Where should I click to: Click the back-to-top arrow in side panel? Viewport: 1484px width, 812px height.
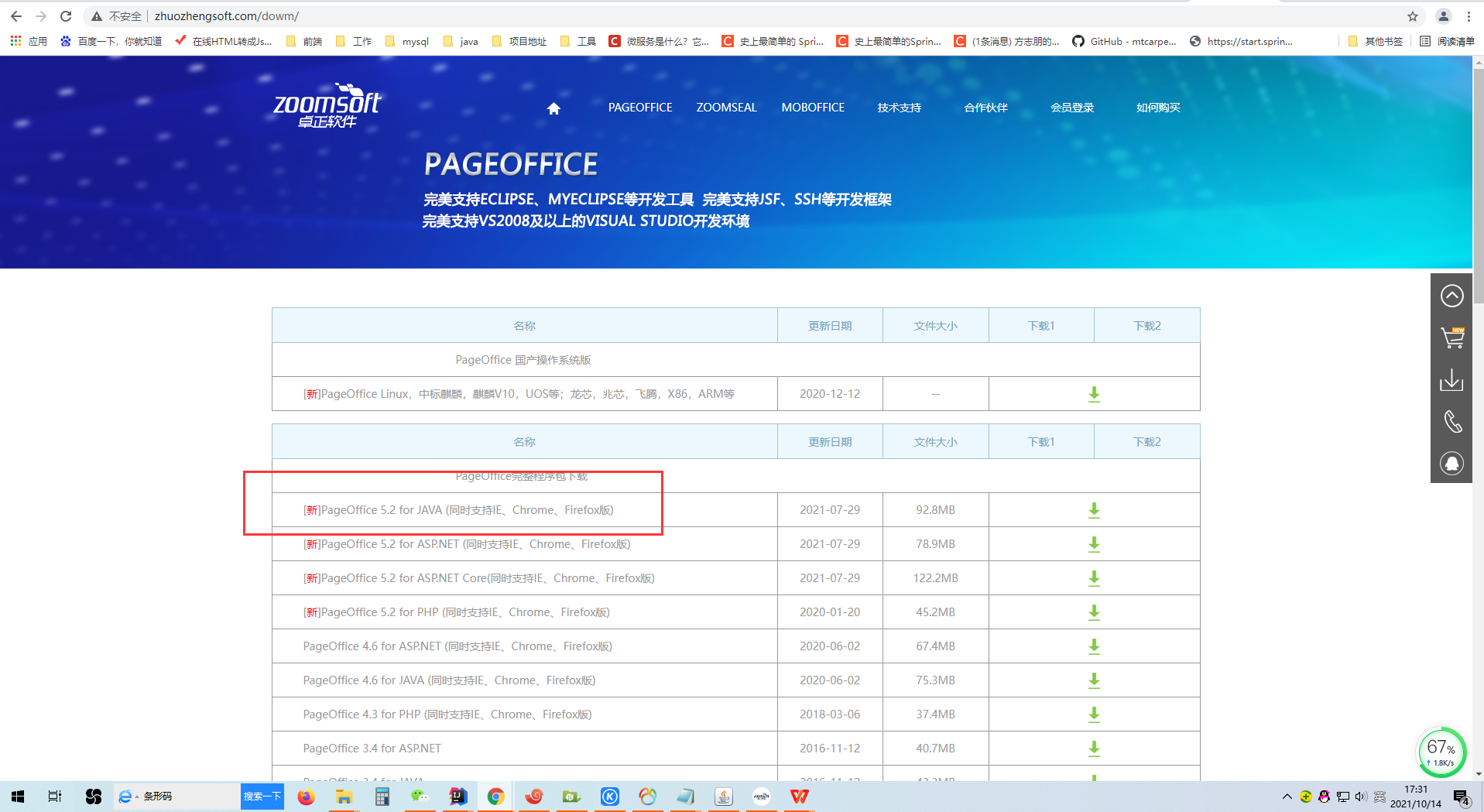[x=1451, y=296]
